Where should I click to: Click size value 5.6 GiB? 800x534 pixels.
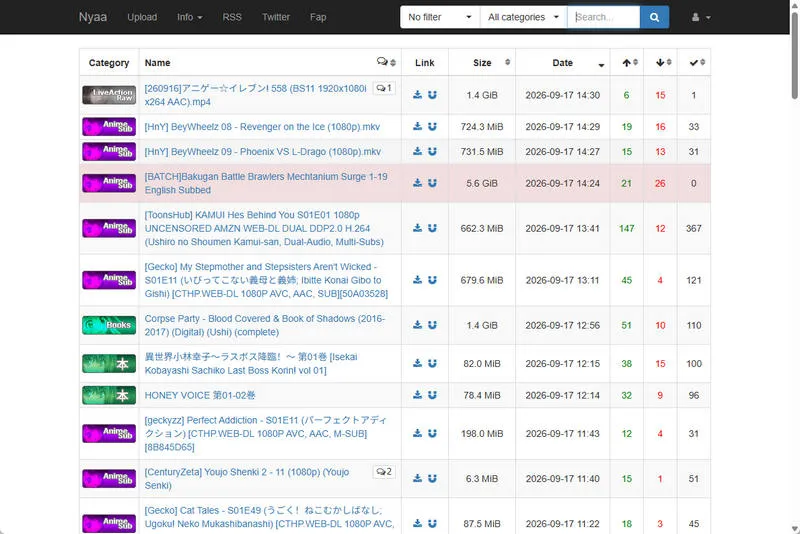click(x=482, y=183)
